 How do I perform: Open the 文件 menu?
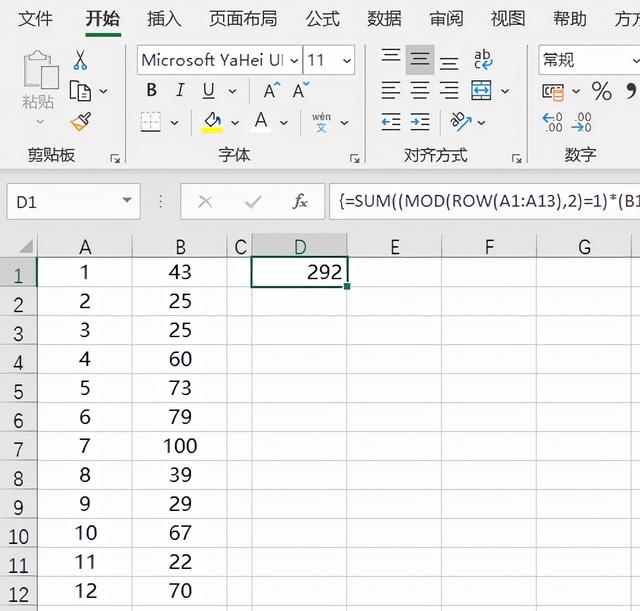(36, 19)
